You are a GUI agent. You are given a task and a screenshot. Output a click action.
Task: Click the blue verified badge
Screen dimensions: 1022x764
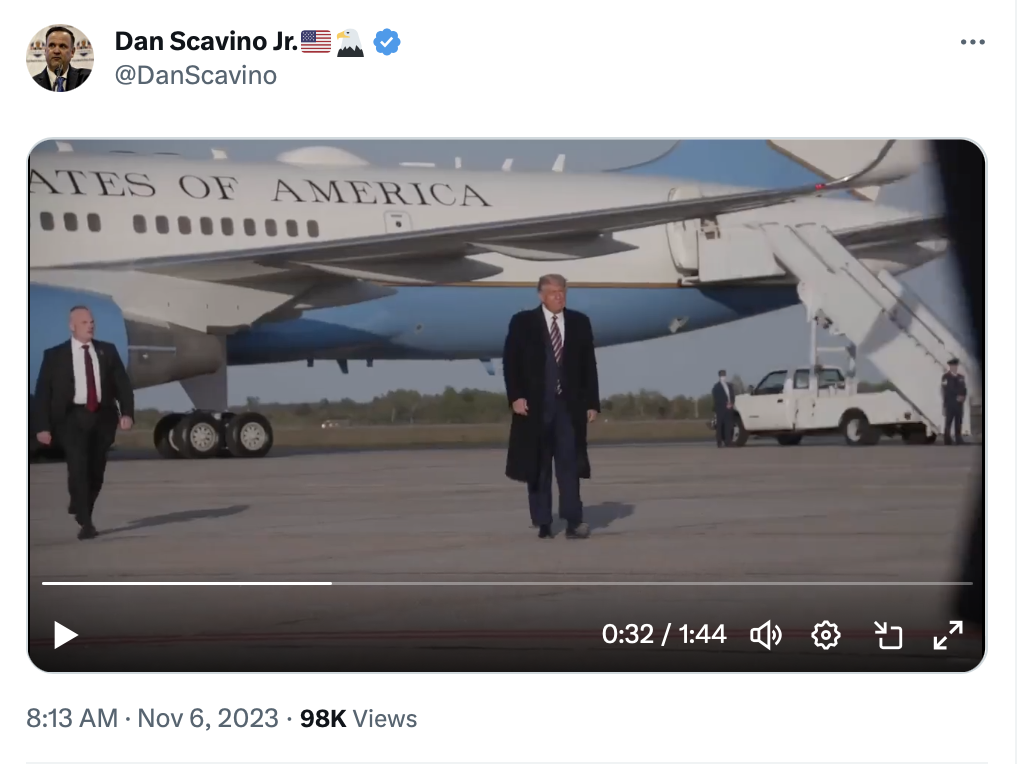tap(387, 42)
